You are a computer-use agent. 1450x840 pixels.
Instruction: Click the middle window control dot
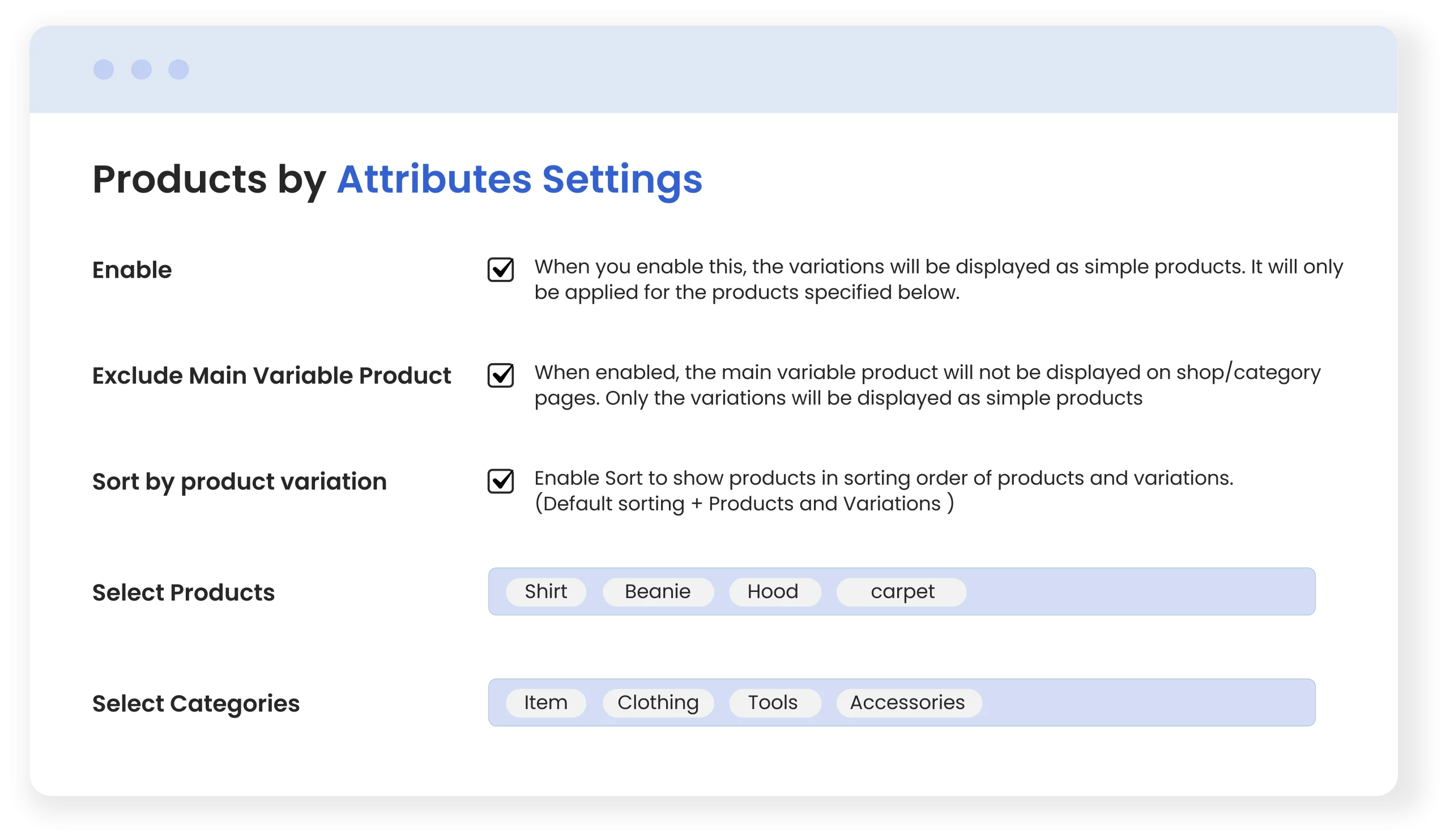(142, 70)
